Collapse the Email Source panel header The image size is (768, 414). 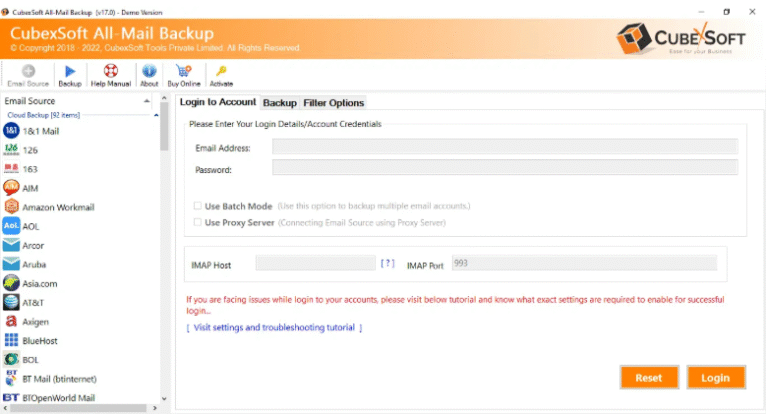coord(146,101)
